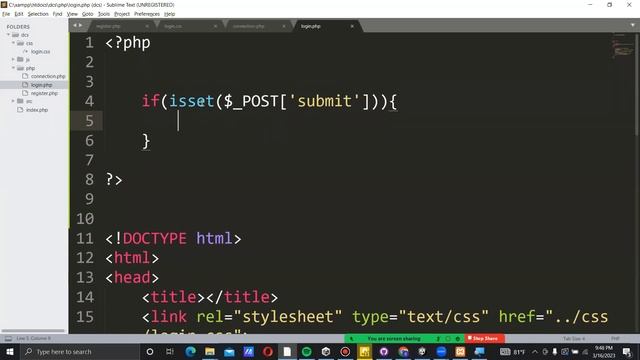Click the isset keyword on line 4
The height and width of the screenshot is (360, 640).
pyautogui.click(x=191, y=101)
